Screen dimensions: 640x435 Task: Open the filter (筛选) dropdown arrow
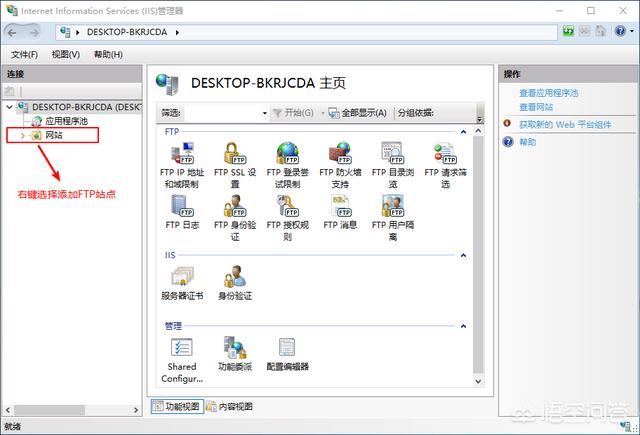264,113
